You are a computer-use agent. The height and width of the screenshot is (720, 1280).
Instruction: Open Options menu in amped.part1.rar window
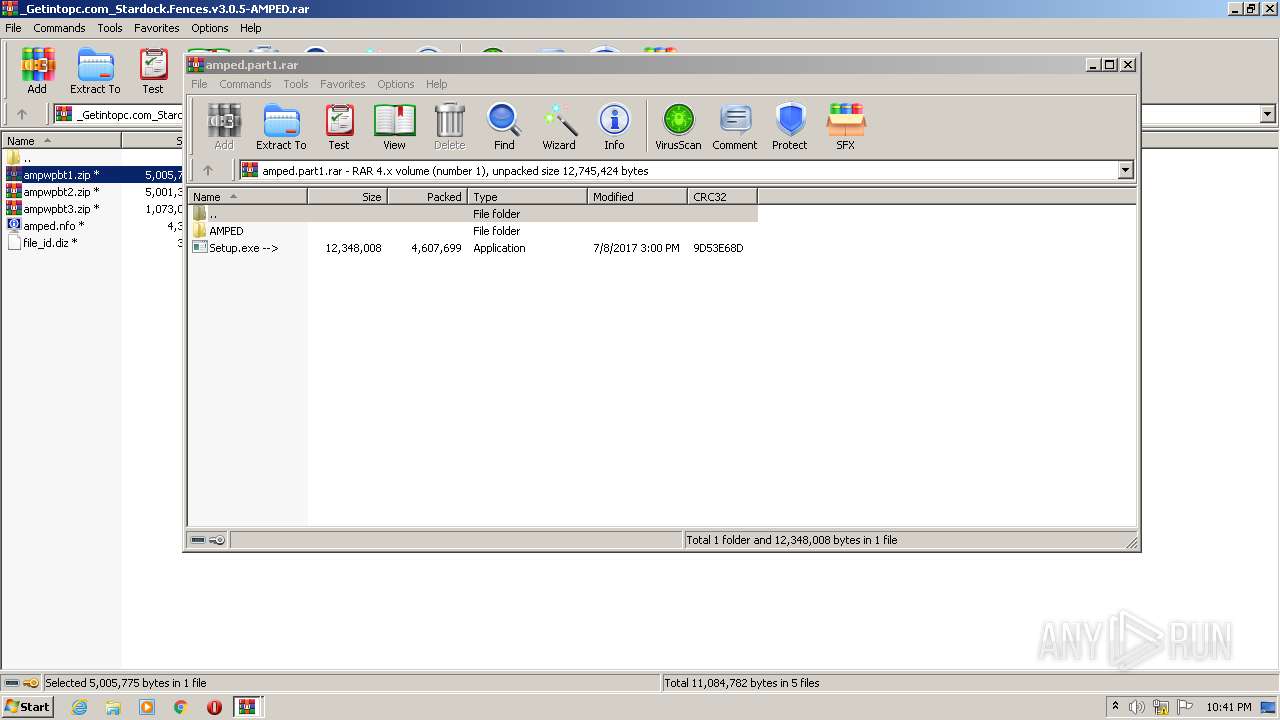pos(396,84)
